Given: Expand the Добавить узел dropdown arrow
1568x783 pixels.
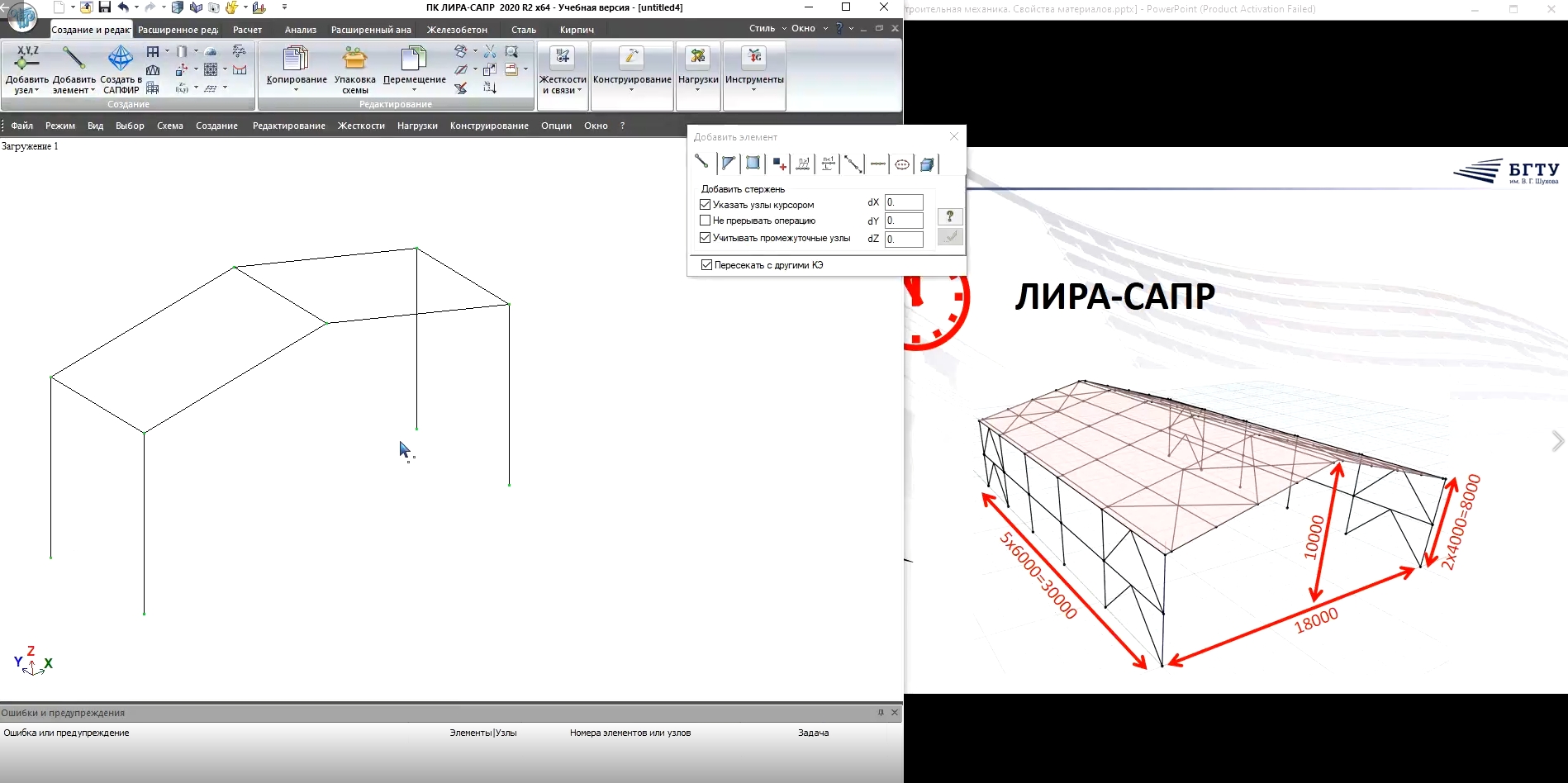Looking at the screenshot, I should pos(36,90).
